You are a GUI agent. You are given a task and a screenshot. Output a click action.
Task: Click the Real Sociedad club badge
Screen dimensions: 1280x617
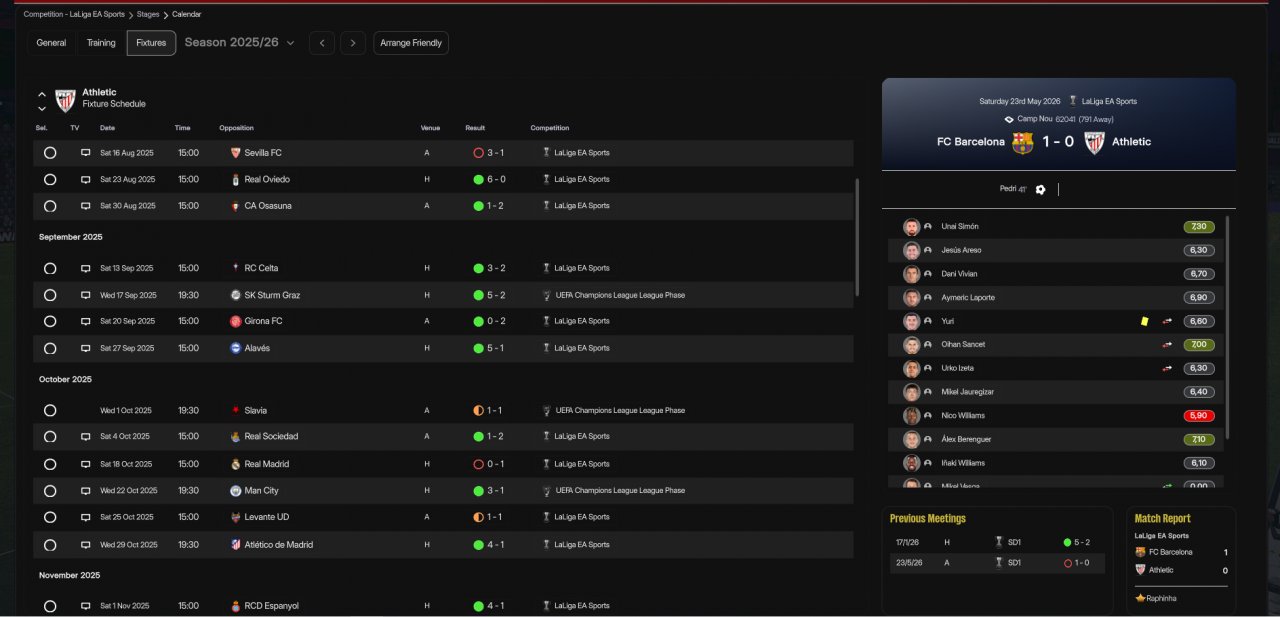pyautogui.click(x=235, y=437)
